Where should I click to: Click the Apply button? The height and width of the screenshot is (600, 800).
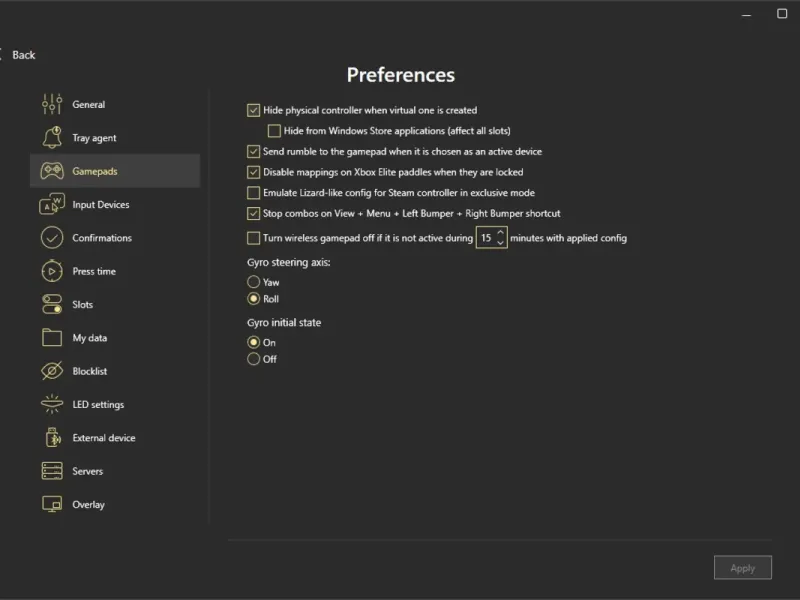point(742,568)
